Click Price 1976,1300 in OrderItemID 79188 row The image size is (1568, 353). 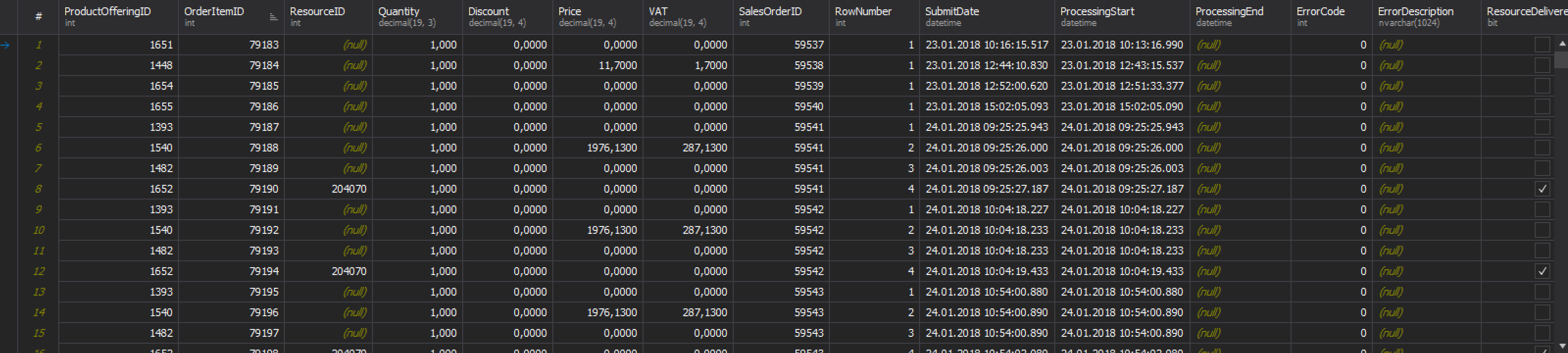point(597,147)
